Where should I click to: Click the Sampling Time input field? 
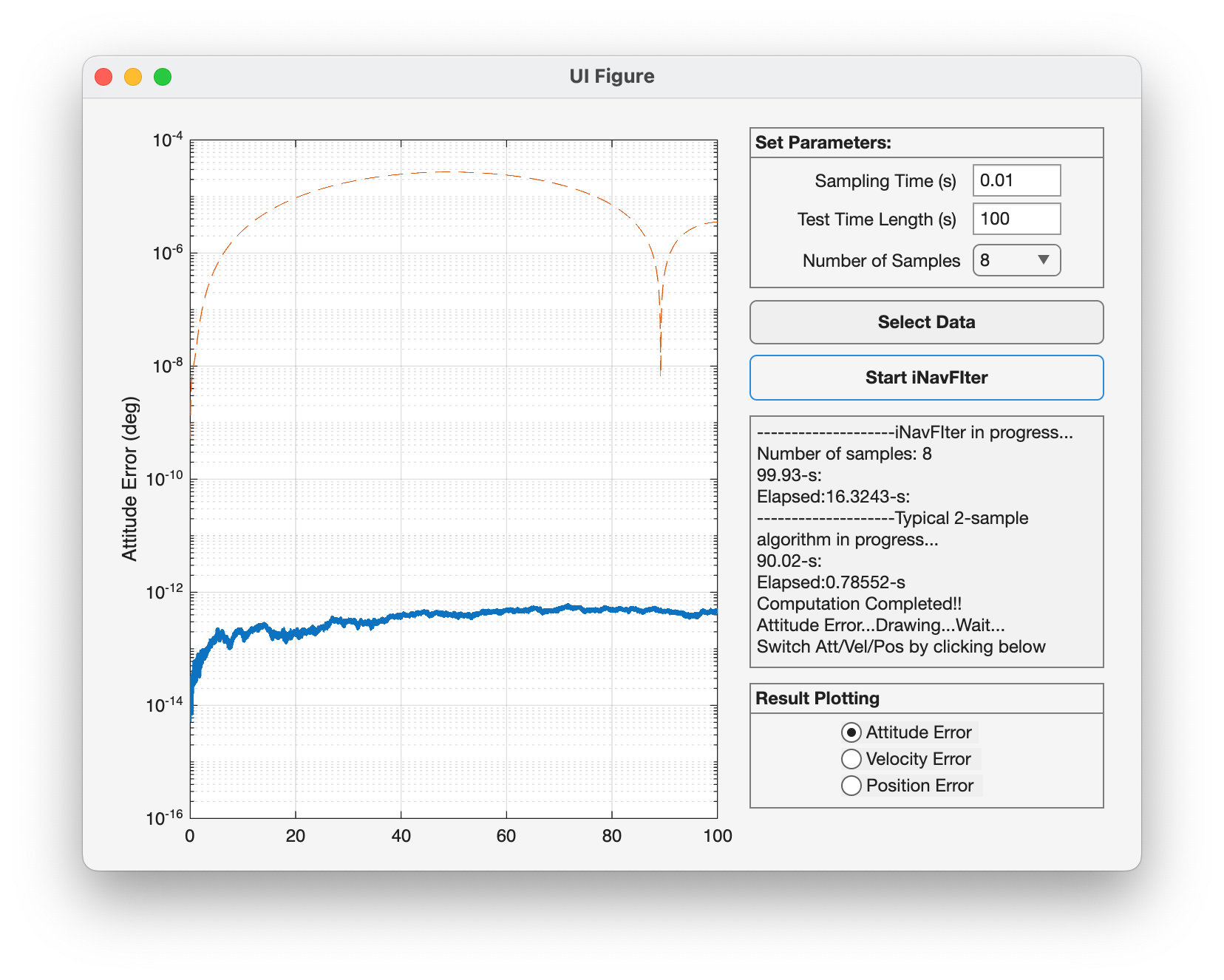1016,180
